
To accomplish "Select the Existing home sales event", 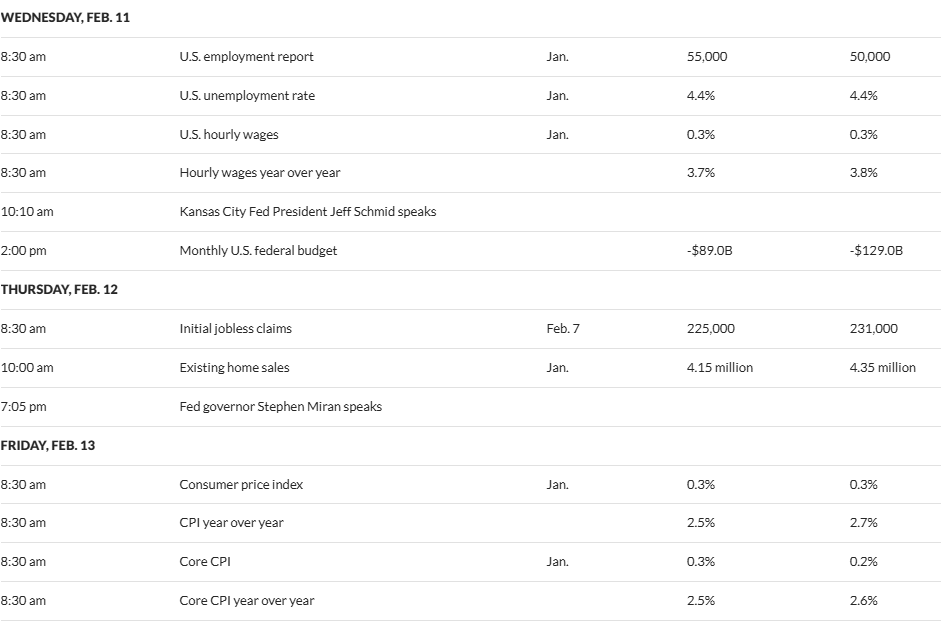I will click(x=234, y=368).
